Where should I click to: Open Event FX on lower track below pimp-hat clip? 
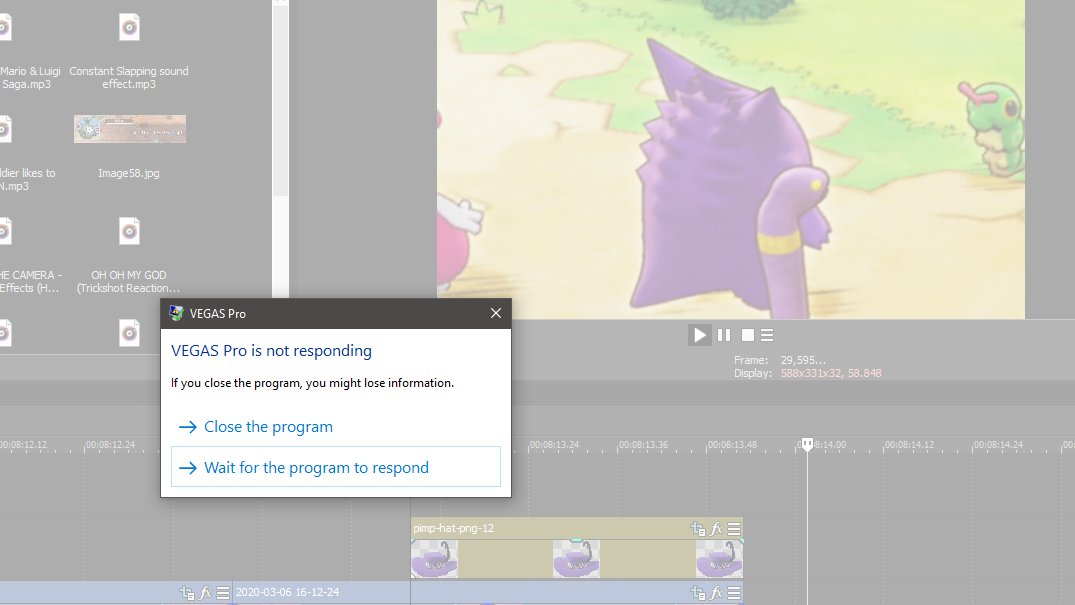tap(716, 593)
